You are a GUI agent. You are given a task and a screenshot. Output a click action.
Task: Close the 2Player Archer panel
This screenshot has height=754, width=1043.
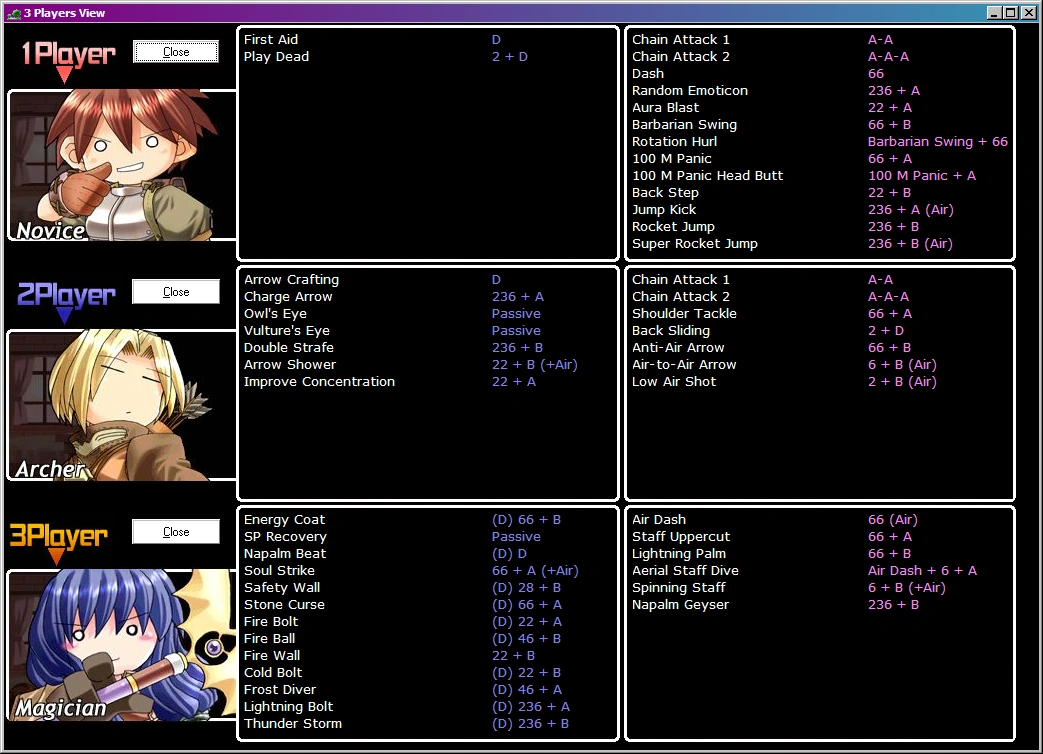click(x=176, y=292)
